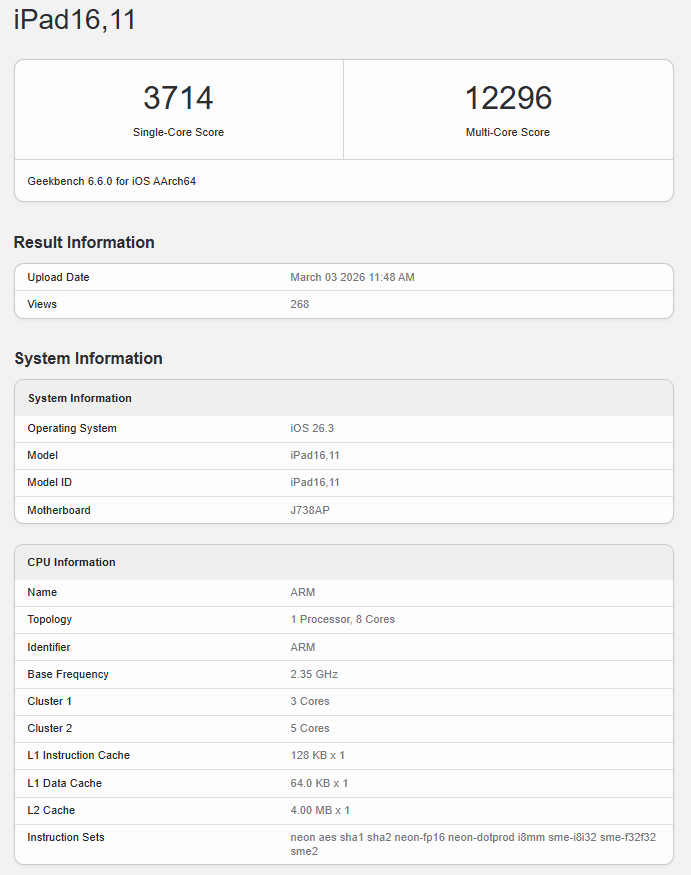Click the single-core score 3714

tap(178, 98)
